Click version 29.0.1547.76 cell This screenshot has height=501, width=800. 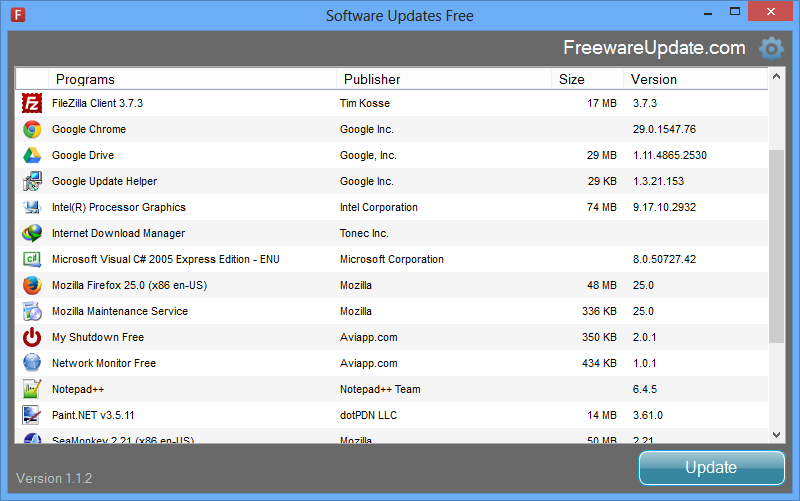click(x=664, y=129)
